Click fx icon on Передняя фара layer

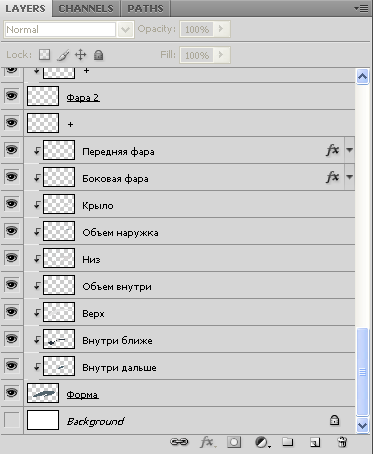coord(332,150)
